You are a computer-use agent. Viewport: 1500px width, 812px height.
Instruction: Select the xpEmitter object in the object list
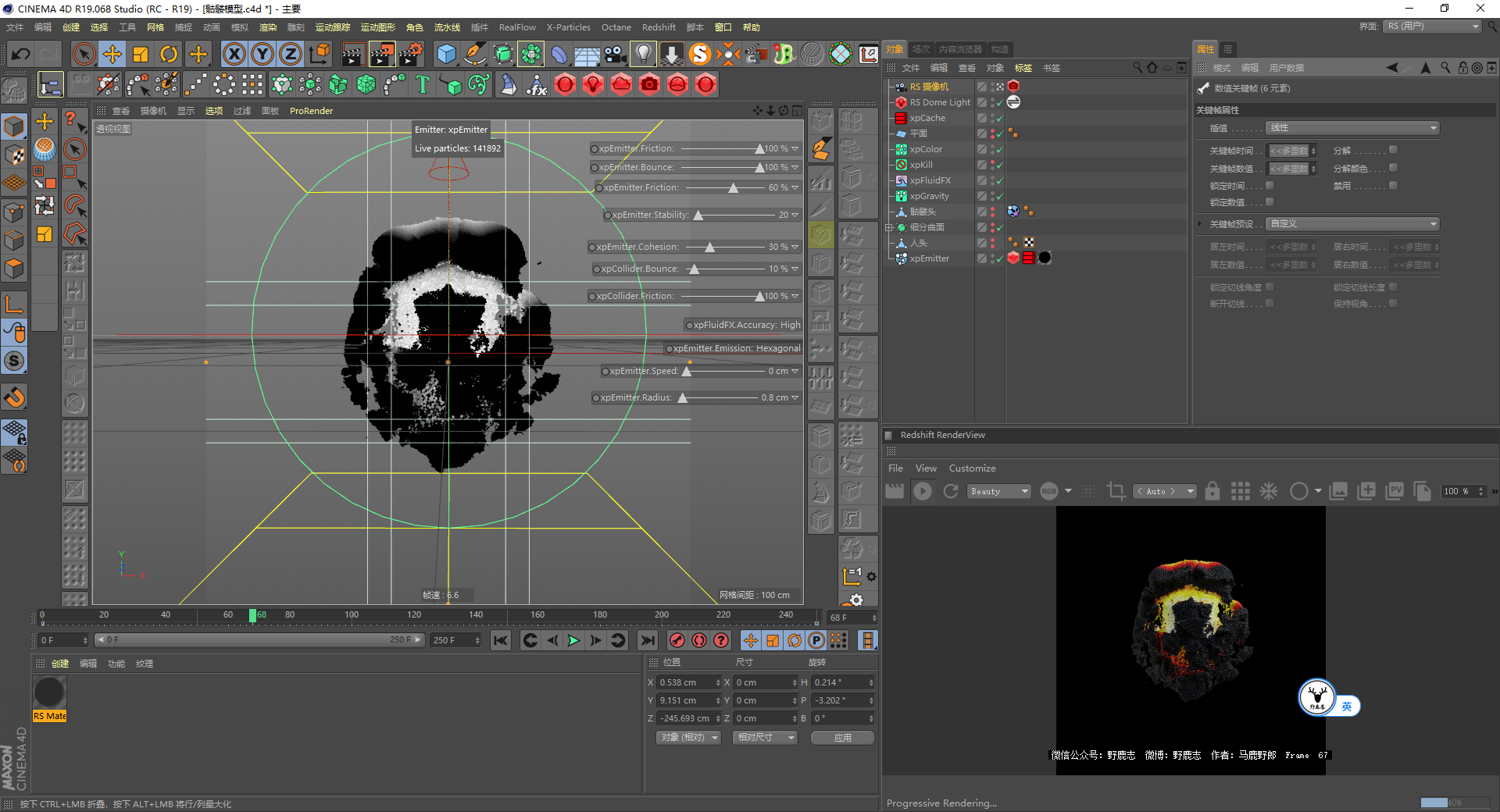[929, 258]
